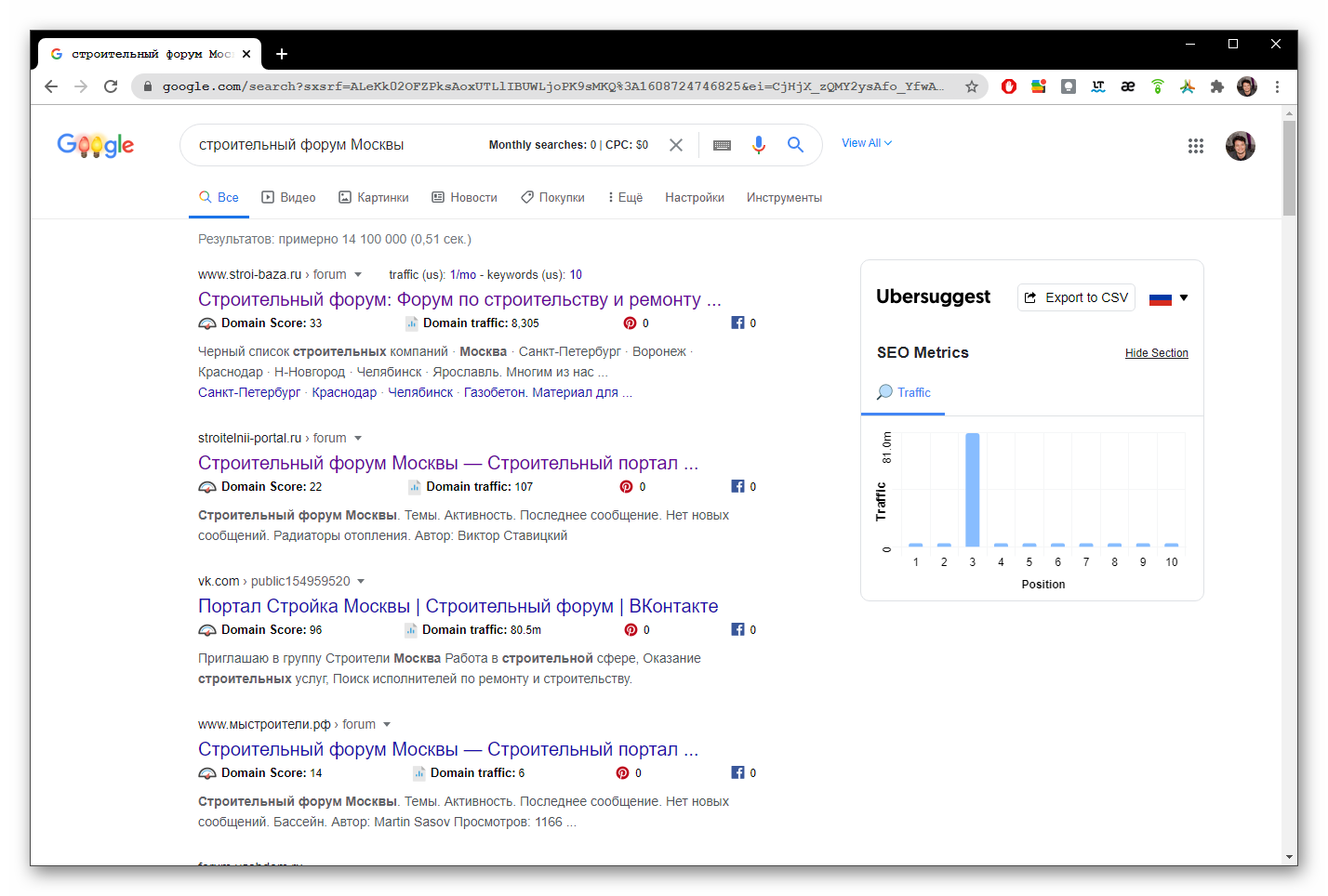
Task: Go back to the previous page
Action: coord(51,86)
